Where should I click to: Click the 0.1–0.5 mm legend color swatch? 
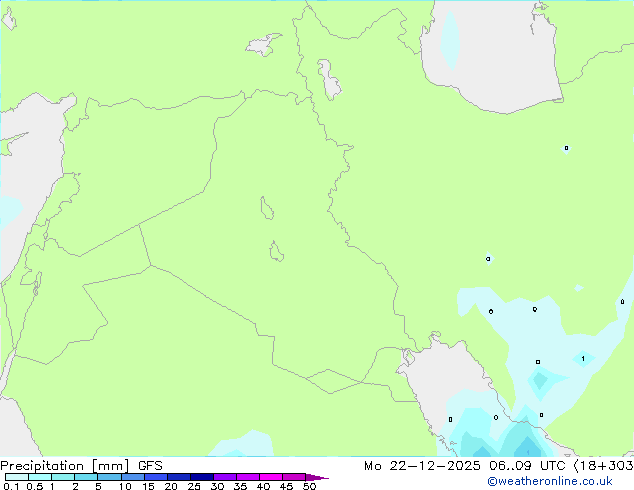[x=17, y=477]
